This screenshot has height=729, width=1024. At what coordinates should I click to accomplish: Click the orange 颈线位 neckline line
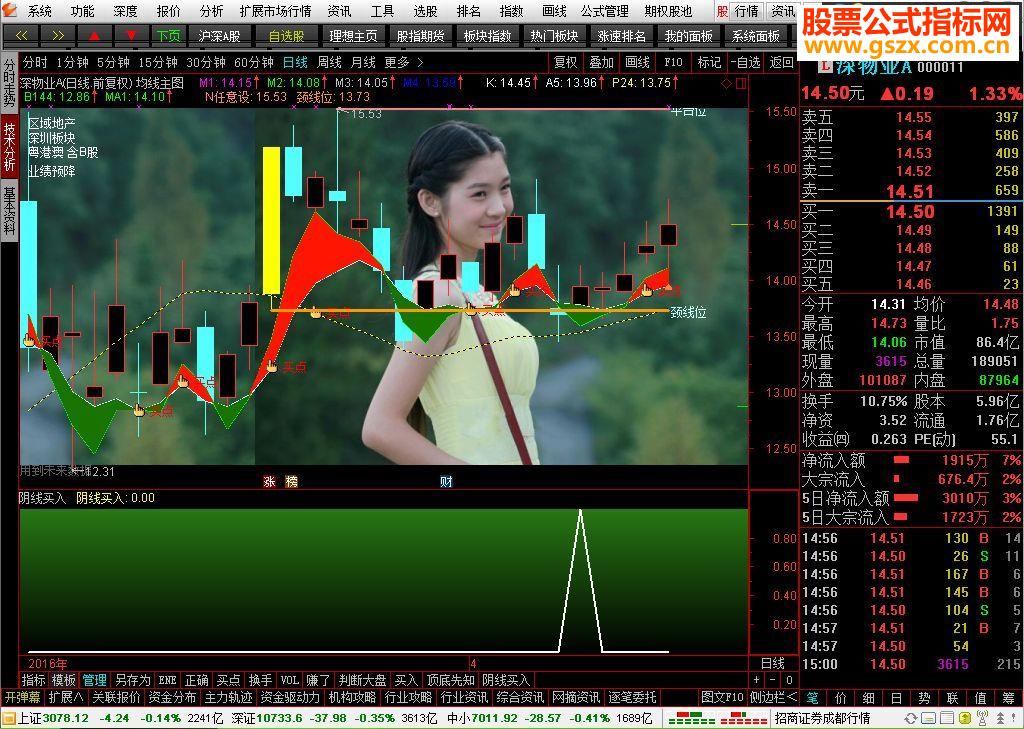[x=470, y=311]
